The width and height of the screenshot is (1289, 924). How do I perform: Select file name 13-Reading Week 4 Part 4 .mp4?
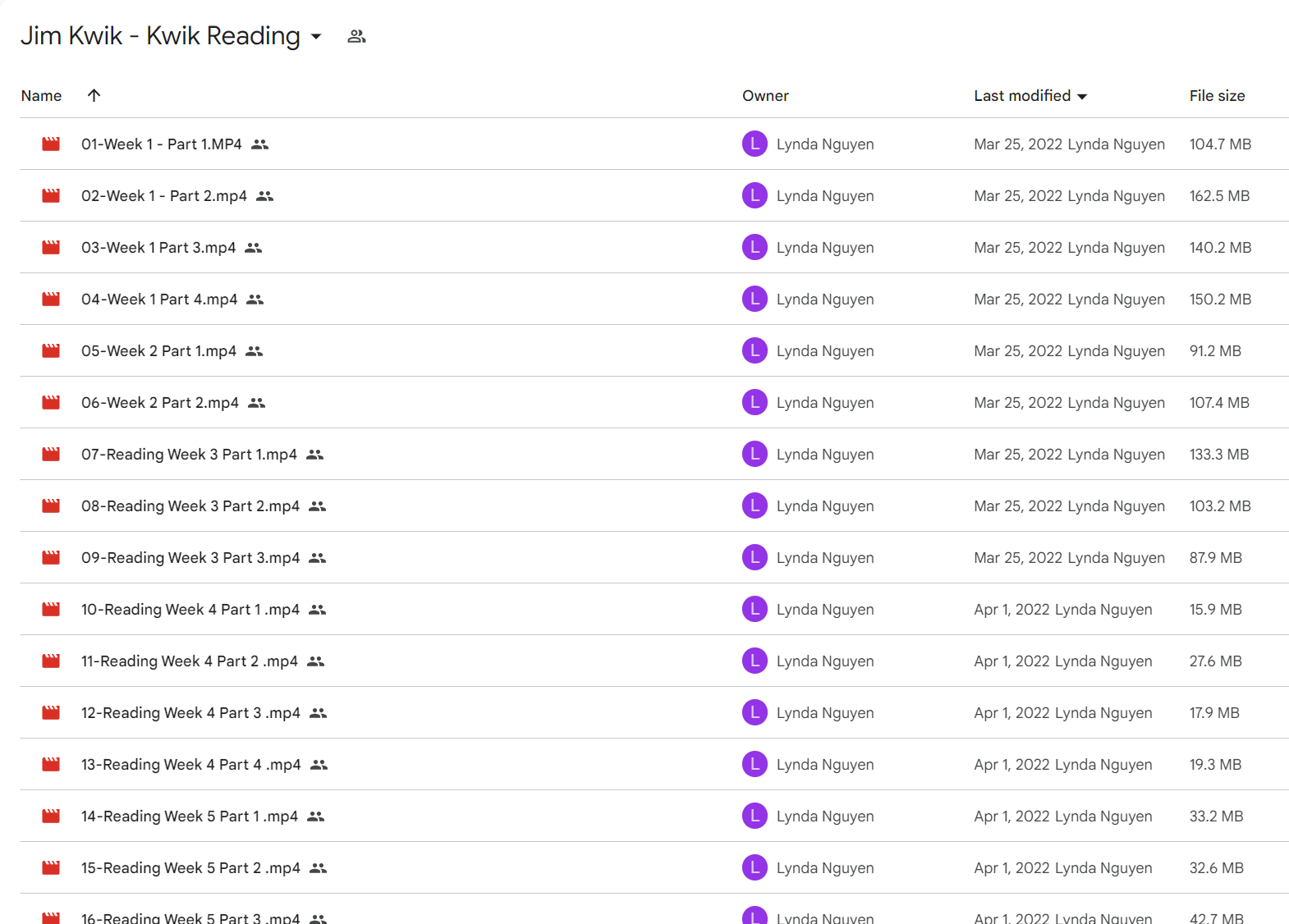click(191, 764)
